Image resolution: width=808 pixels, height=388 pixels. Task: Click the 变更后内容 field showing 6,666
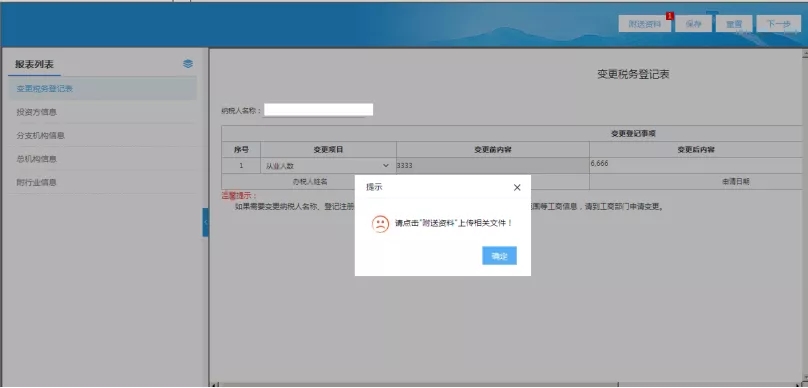click(x=696, y=165)
